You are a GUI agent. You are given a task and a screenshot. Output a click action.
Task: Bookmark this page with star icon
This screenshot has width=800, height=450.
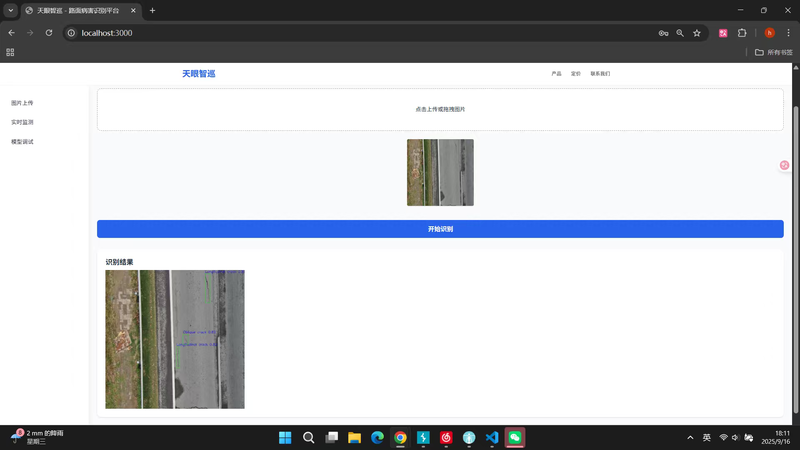tap(697, 33)
